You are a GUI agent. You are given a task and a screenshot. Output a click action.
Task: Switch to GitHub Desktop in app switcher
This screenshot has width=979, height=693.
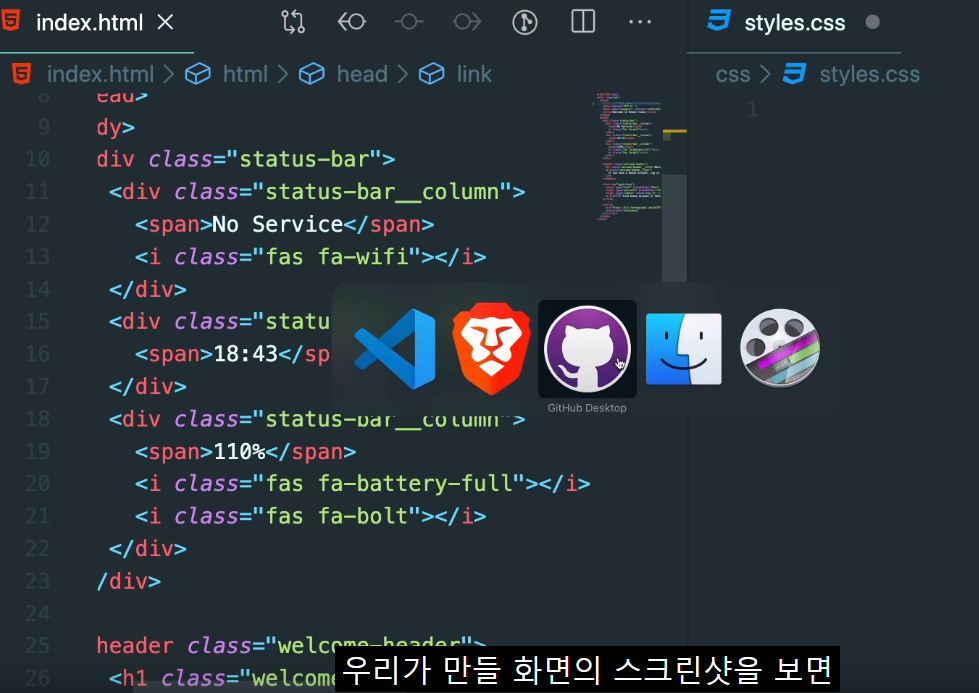(587, 348)
